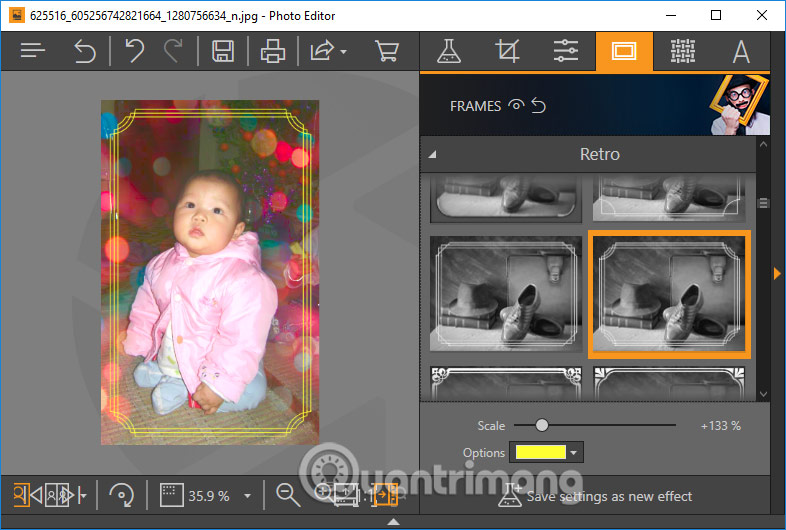Toggle the orange side panel icon
The width and height of the screenshot is (786, 530).
pyautogui.click(x=384, y=495)
